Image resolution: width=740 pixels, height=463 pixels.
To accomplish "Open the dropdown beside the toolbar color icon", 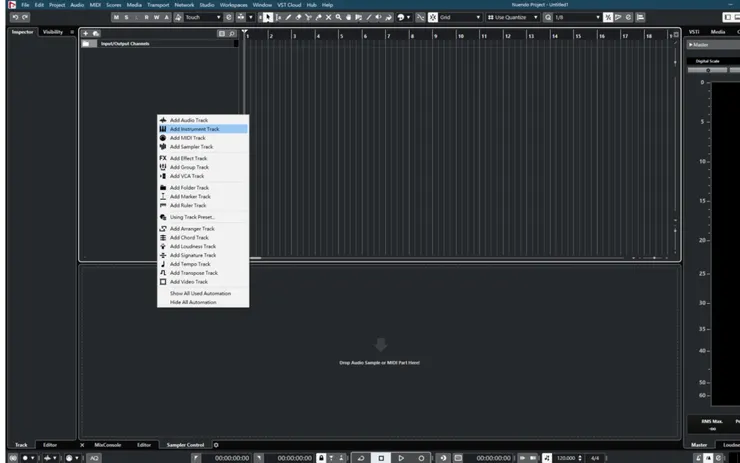I will tap(409, 17).
